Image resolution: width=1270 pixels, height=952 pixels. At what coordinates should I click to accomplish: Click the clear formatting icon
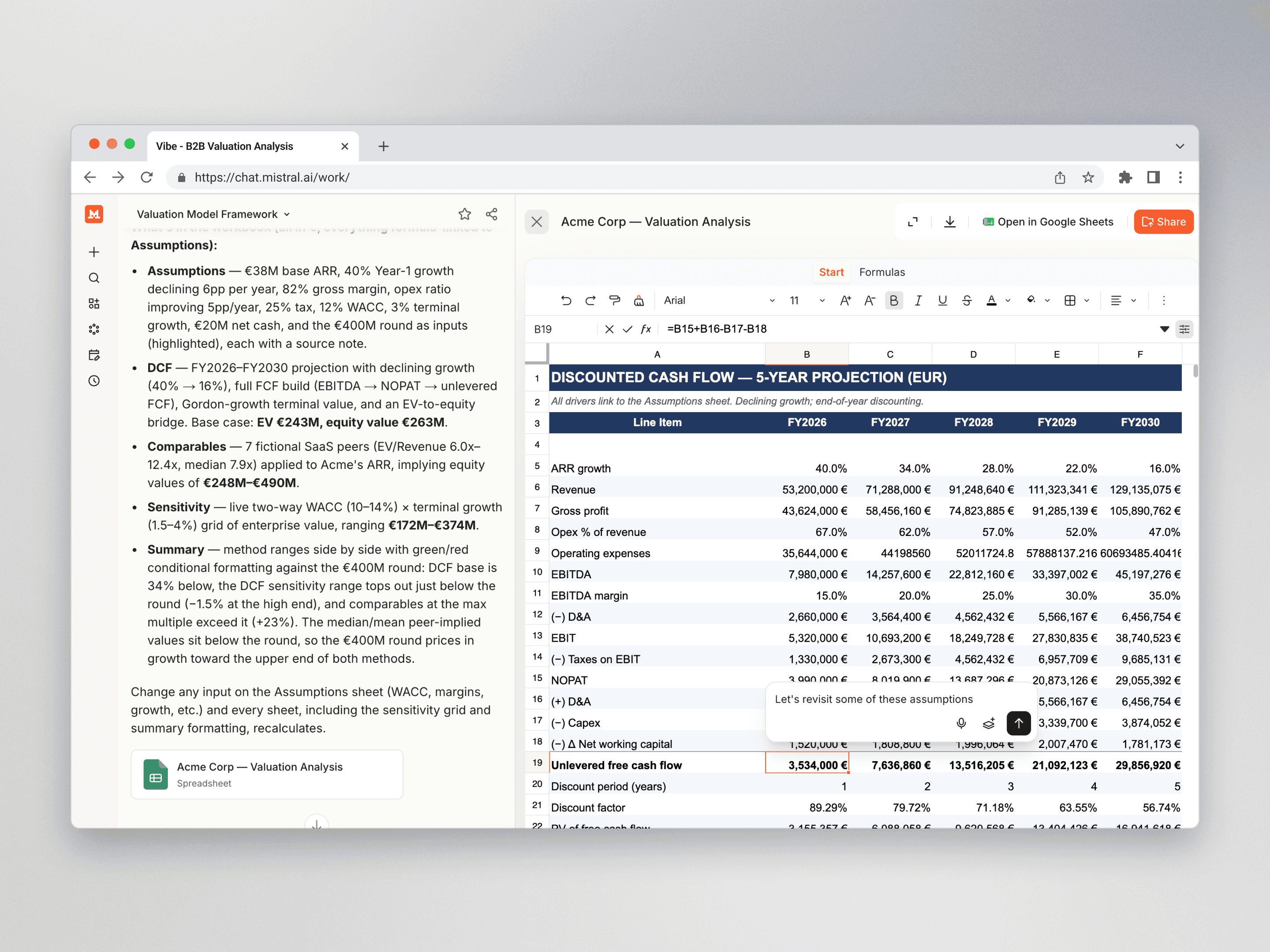(x=639, y=300)
